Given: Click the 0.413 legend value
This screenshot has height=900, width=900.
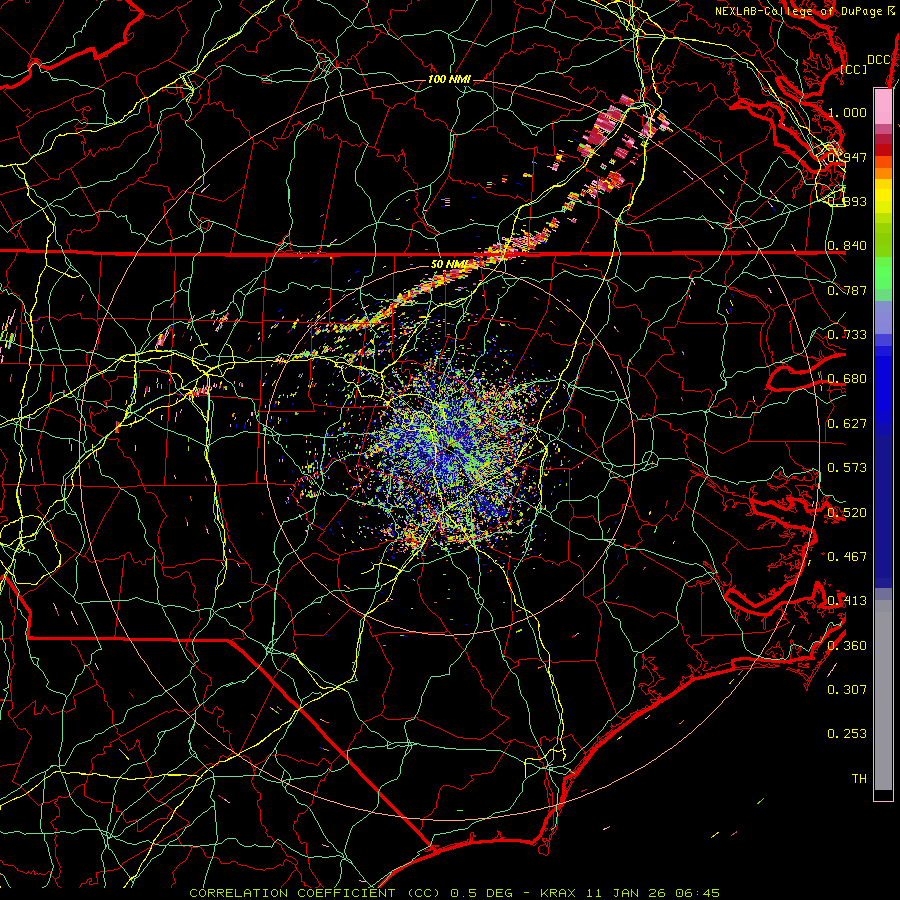Looking at the screenshot, I should point(847,601).
